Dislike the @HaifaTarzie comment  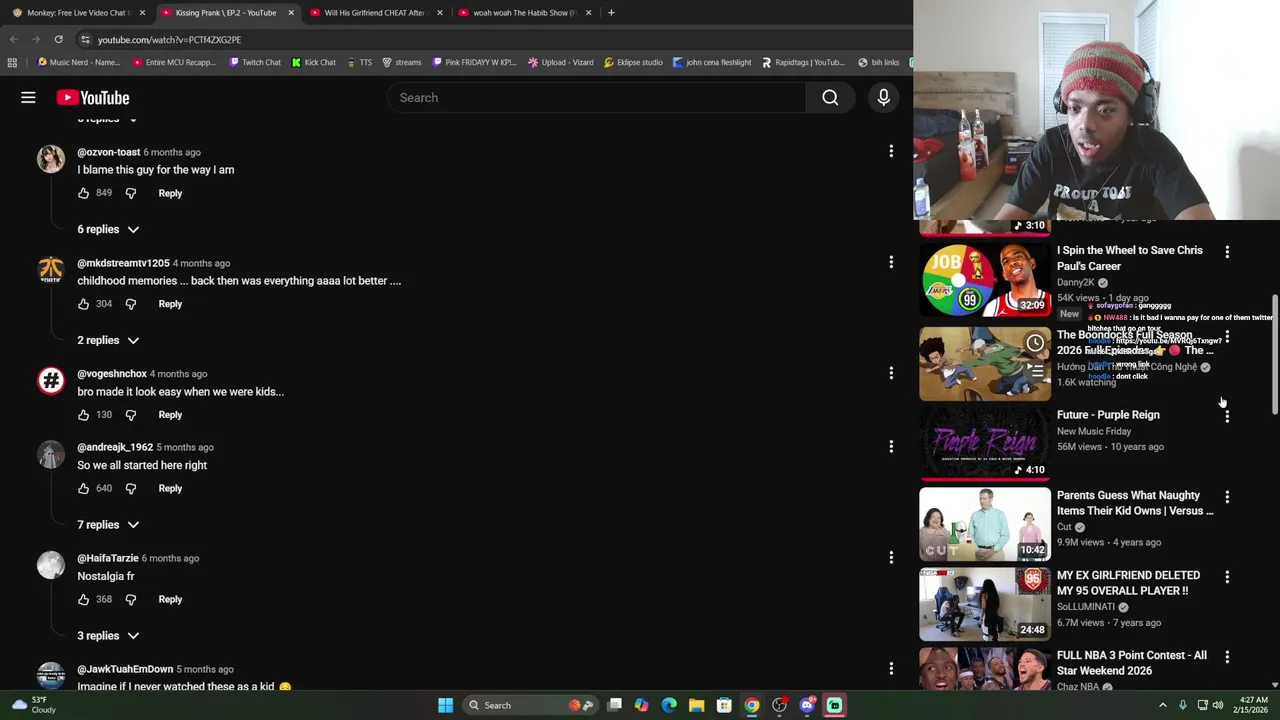pyautogui.click(x=131, y=599)
